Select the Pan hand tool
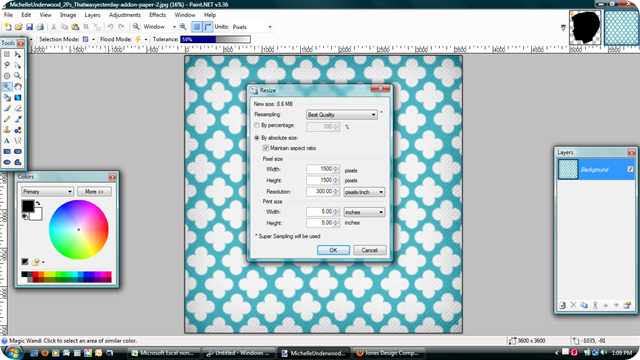The height and width of the screenshot is (360, 640). [18, 87]
